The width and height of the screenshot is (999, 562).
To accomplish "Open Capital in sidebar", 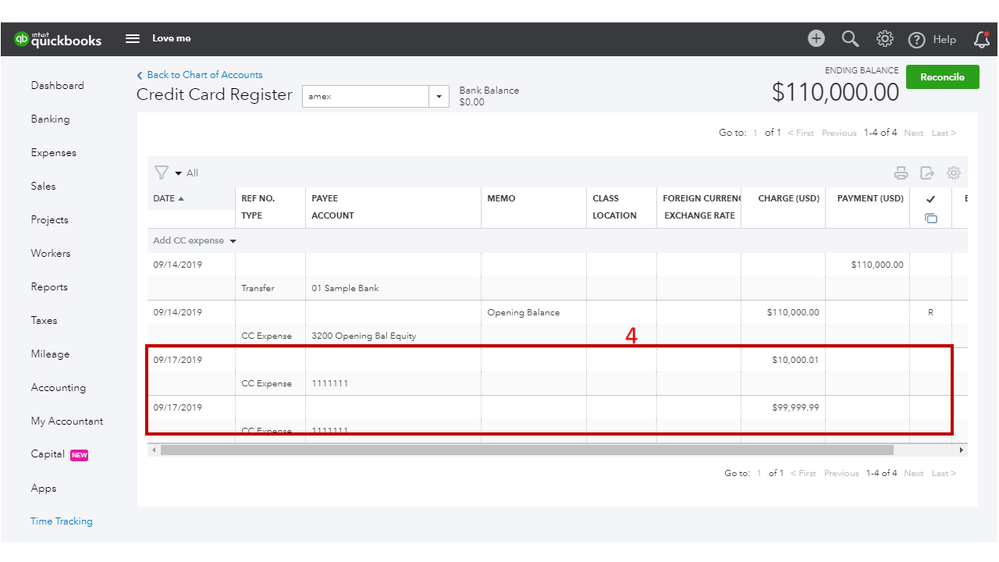I will 48,454.
